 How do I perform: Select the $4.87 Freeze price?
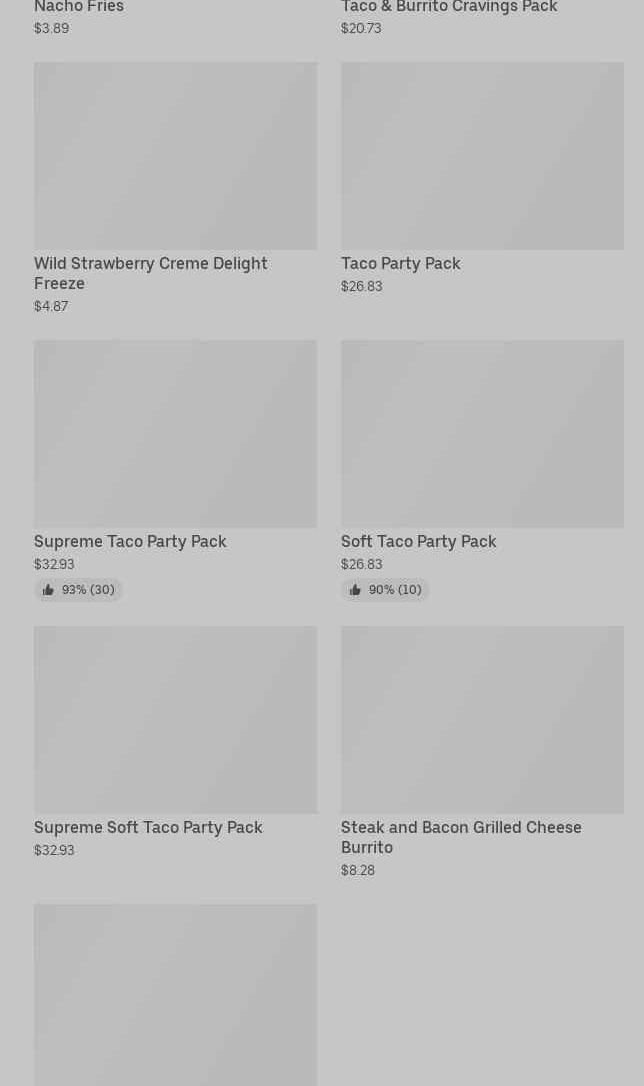click(x=51, y=306)
